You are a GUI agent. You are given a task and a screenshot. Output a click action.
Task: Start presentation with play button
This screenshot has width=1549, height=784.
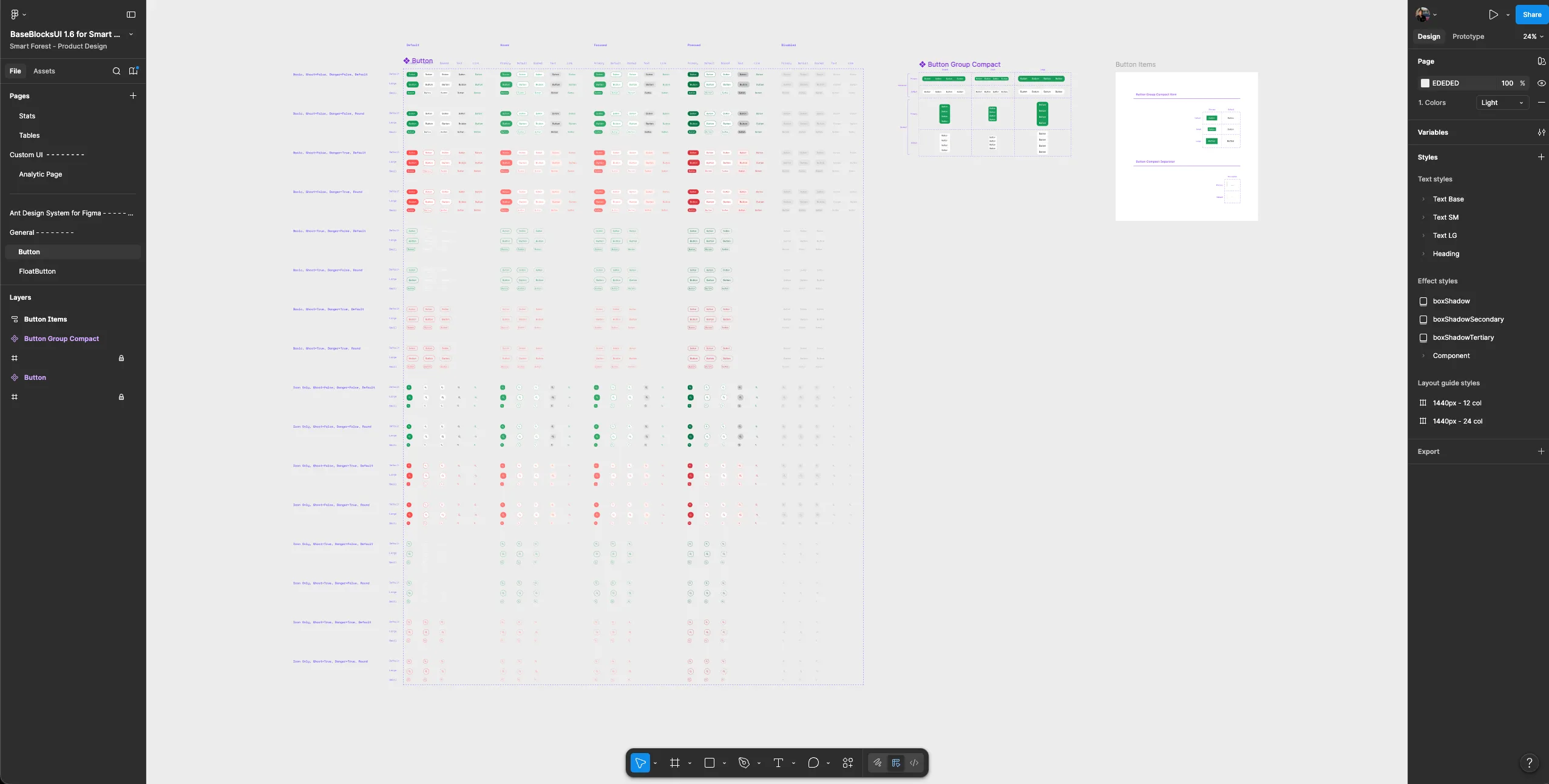click(x=1494, y=15)
